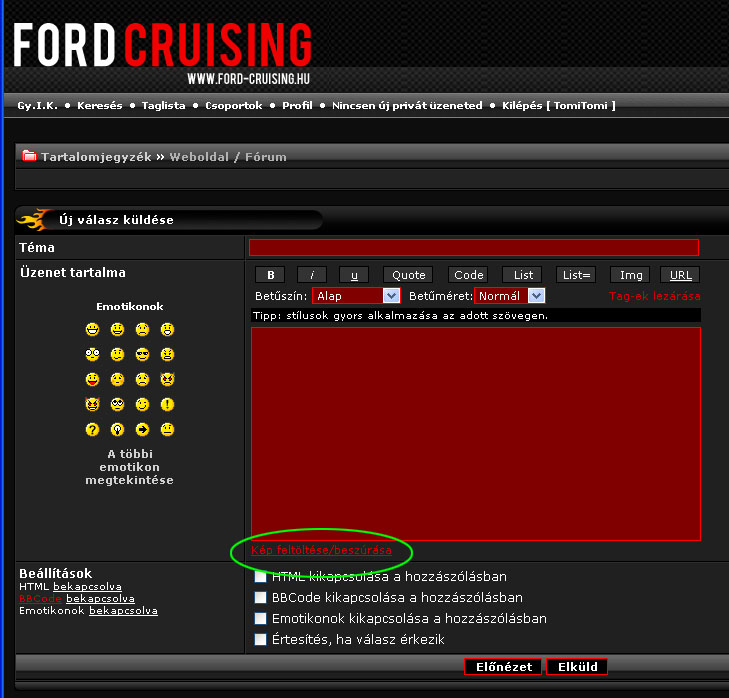Insert the Mad gritted-teeth emoticon without horns
Screen dimensions: 729x698
coord(167,355)
